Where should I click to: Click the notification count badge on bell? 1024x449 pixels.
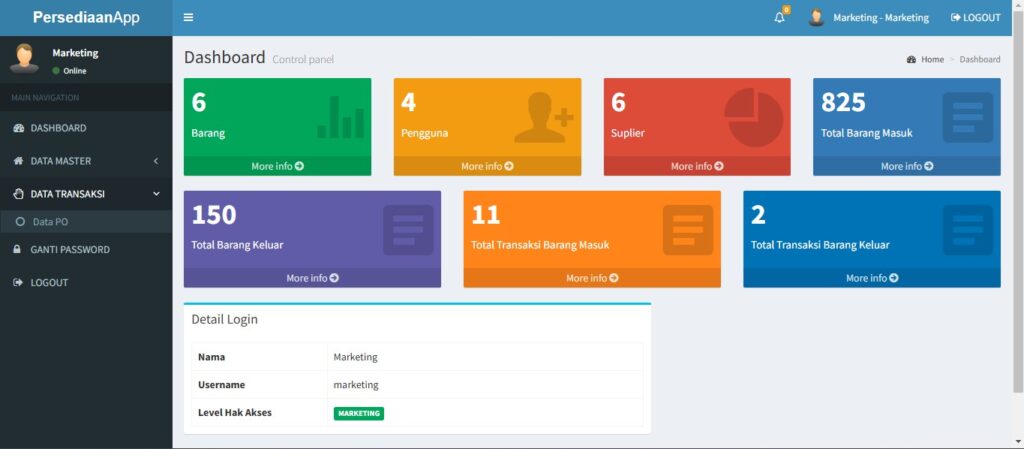pos(786,10)
